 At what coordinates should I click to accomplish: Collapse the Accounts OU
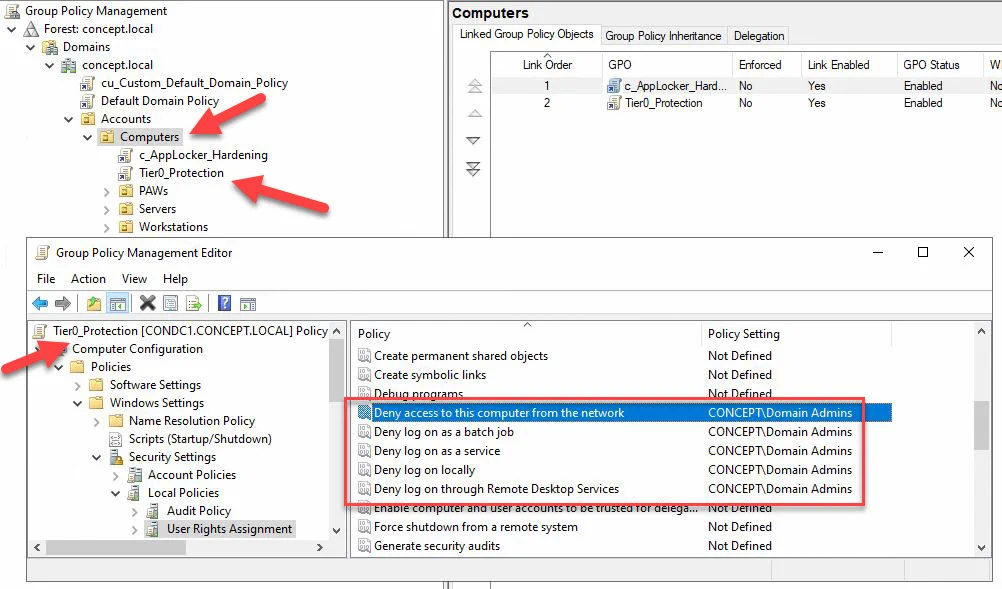click(x=68, y=119)
